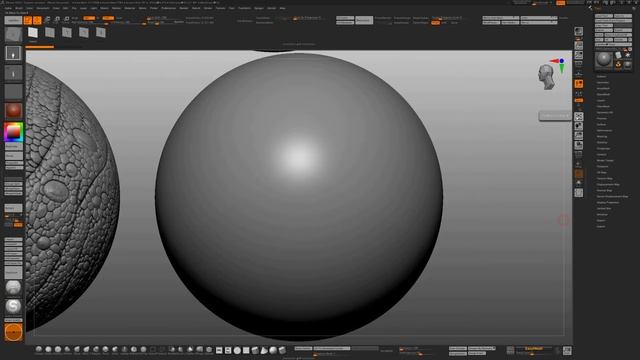Click the Load Tool button

pos(604,16)
